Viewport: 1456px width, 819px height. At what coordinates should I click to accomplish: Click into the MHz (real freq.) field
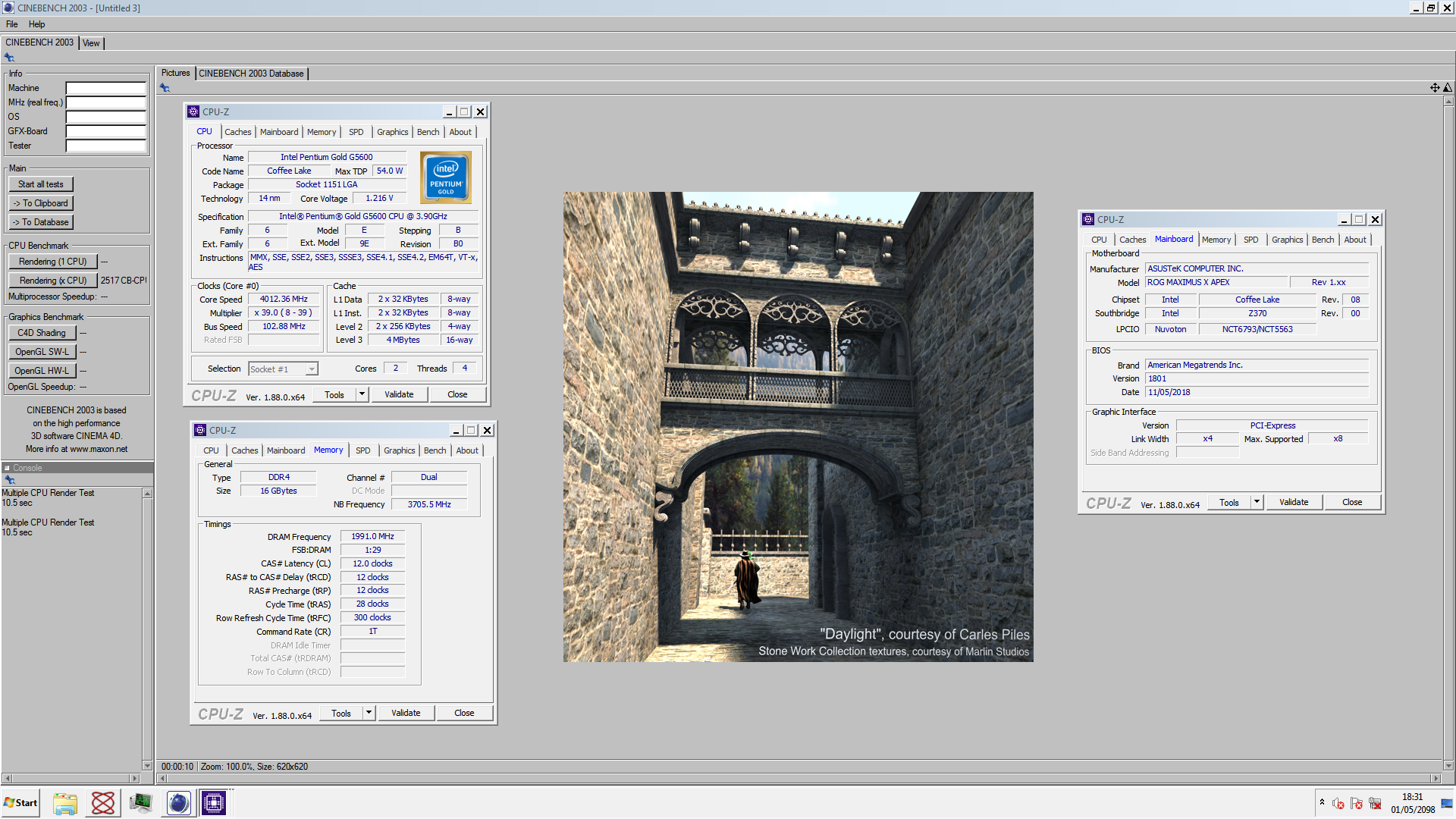pyautogui.click(x=105, y=102)
